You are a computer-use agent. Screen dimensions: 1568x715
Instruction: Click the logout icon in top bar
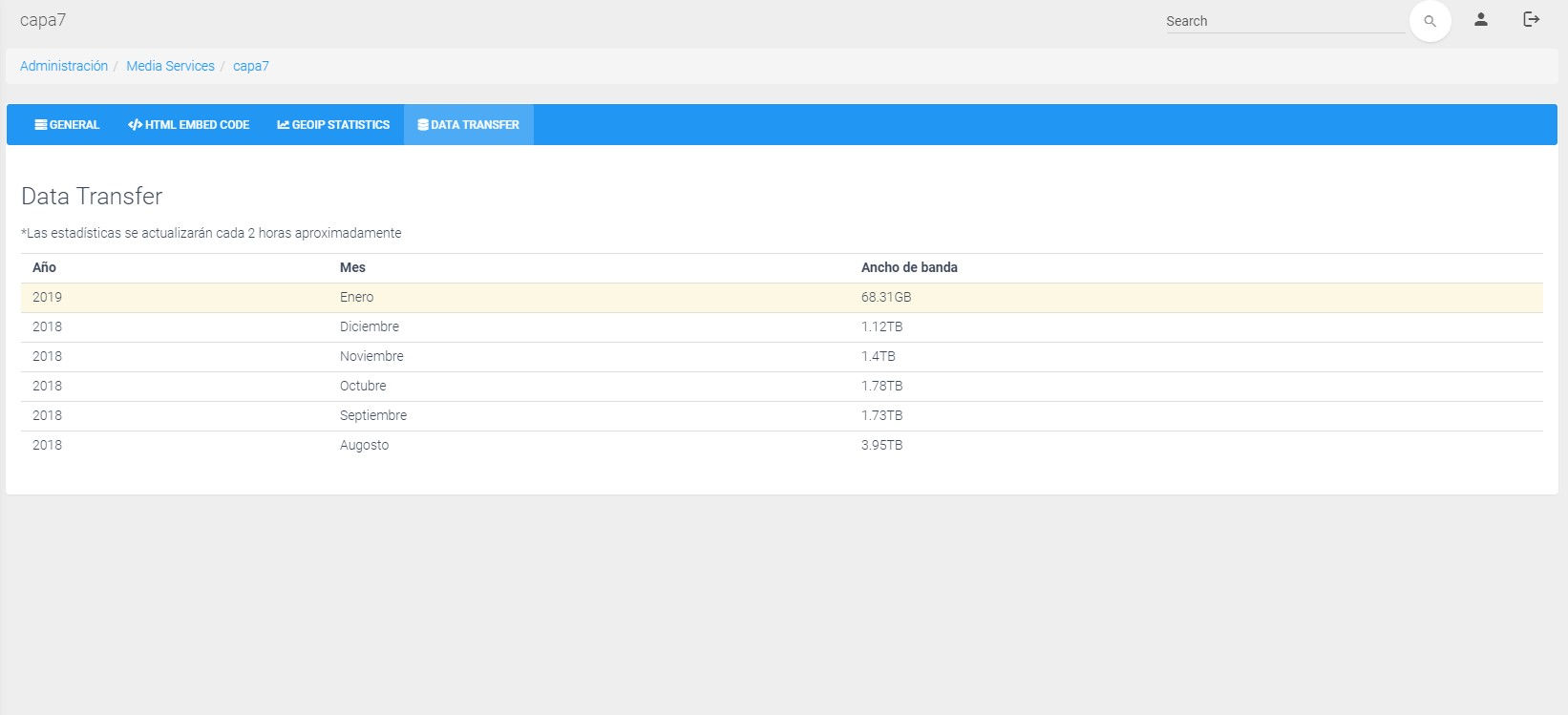click(x=1531, y=19)
